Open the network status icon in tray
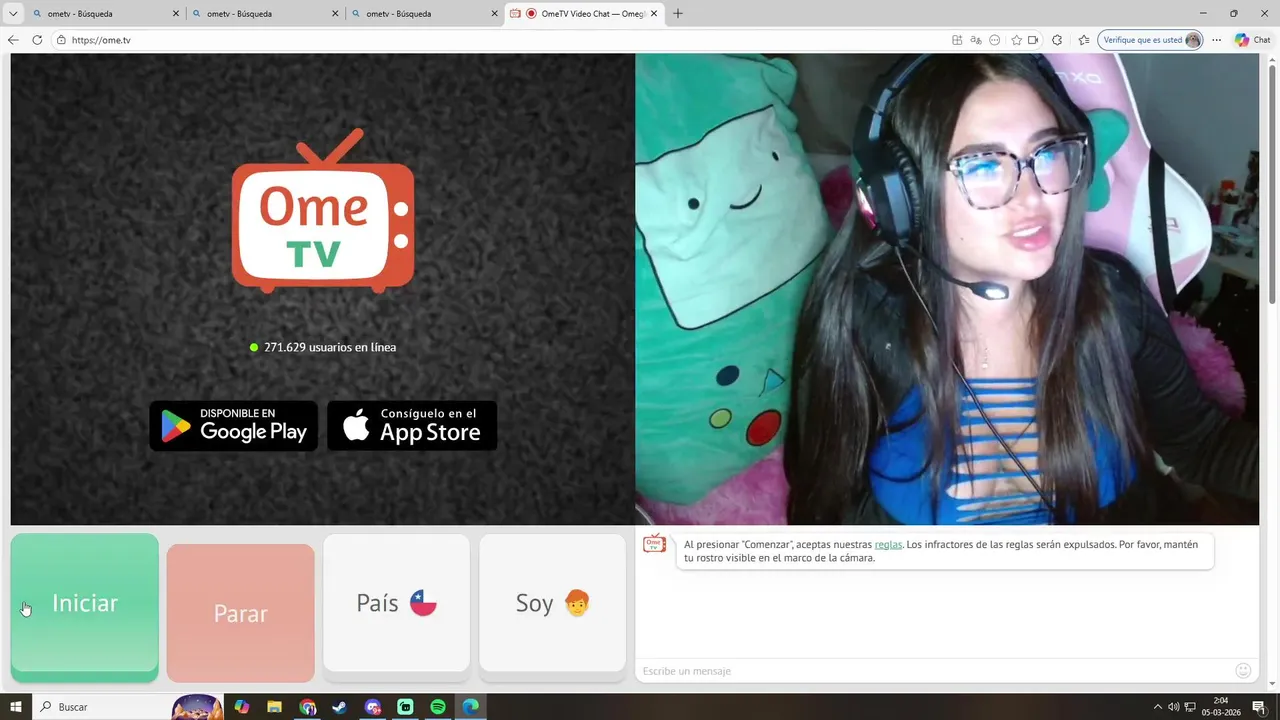Image resolution: width=1280 pixels, height=720 pixels. click(x=1189, y=707)
